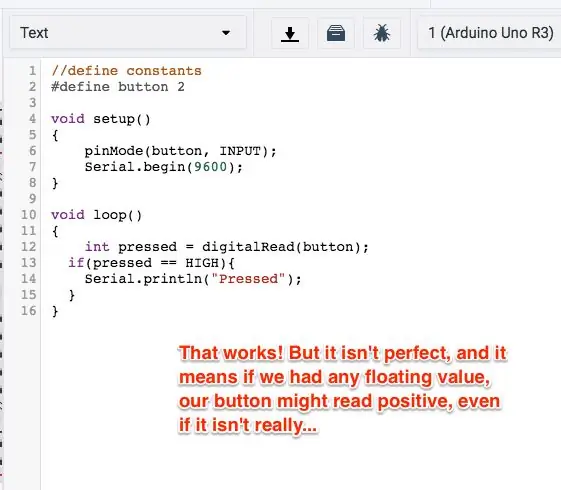Click the empty editor area below the code
Screen dimensions: 561x490
point(107,393)
